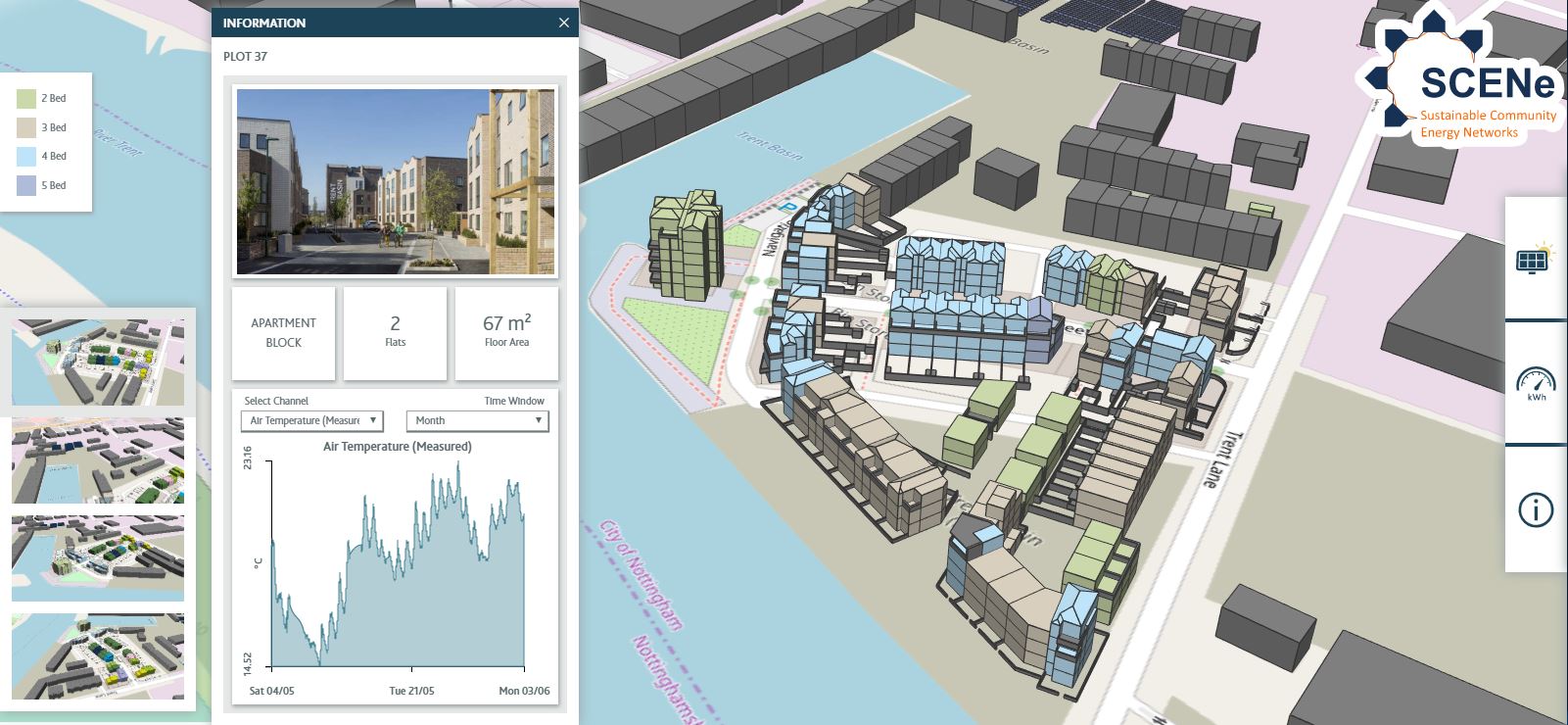Click the Tue 21/05 axis label
This screenshot has height=725, width=1568.
coord(411,691)
